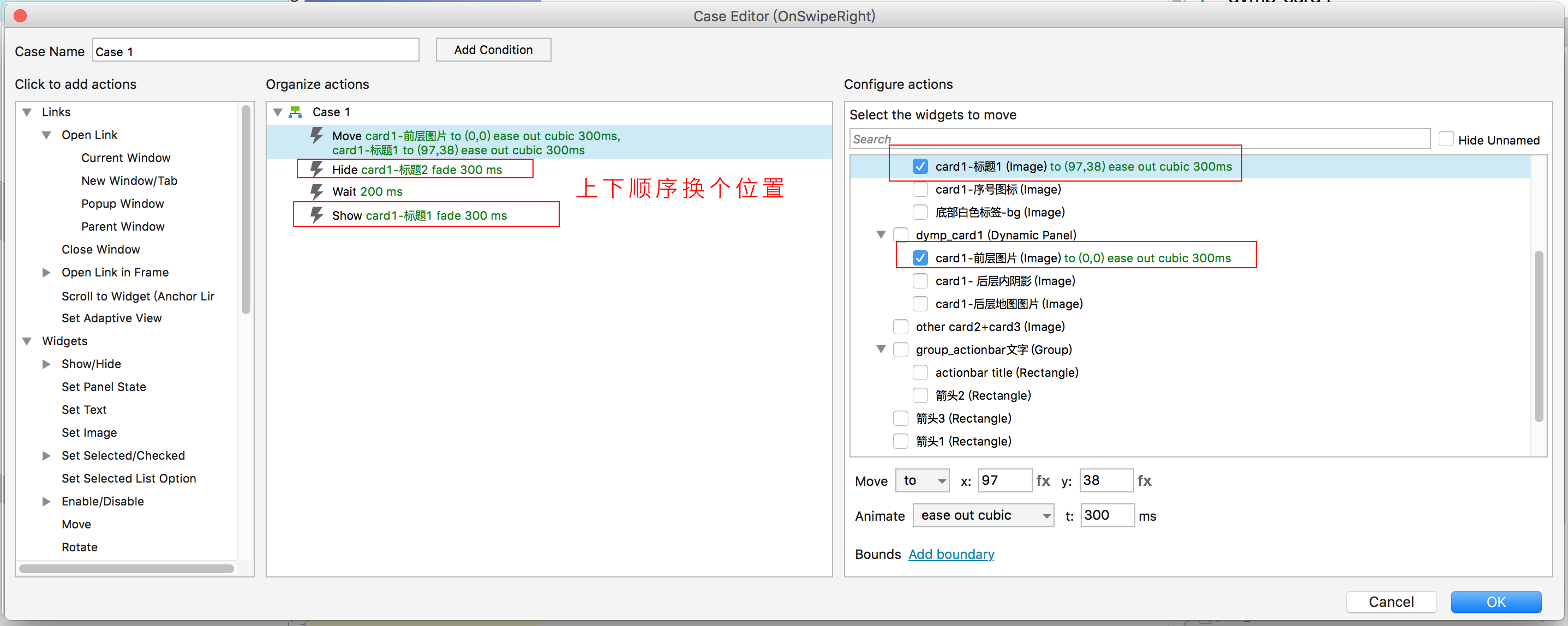Toggle the Hide Unnamed checkbox

pos(1446,139)
